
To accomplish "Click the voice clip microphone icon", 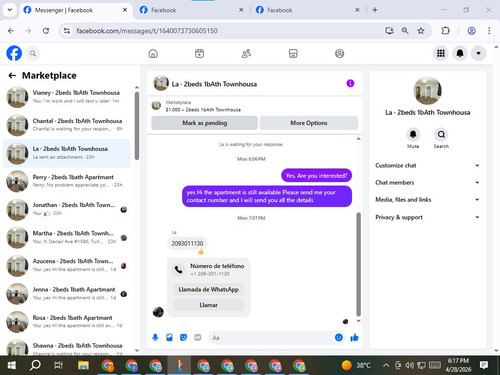I will pyautogui.click(x=155, y=338).
